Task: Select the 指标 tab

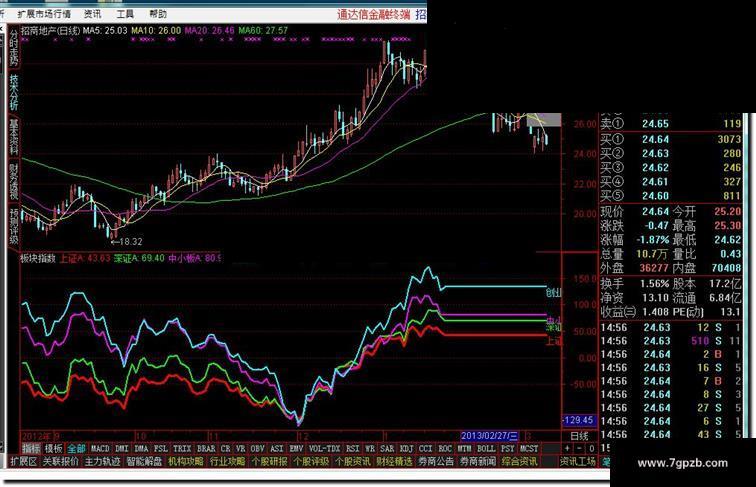Action: (31, 448)
